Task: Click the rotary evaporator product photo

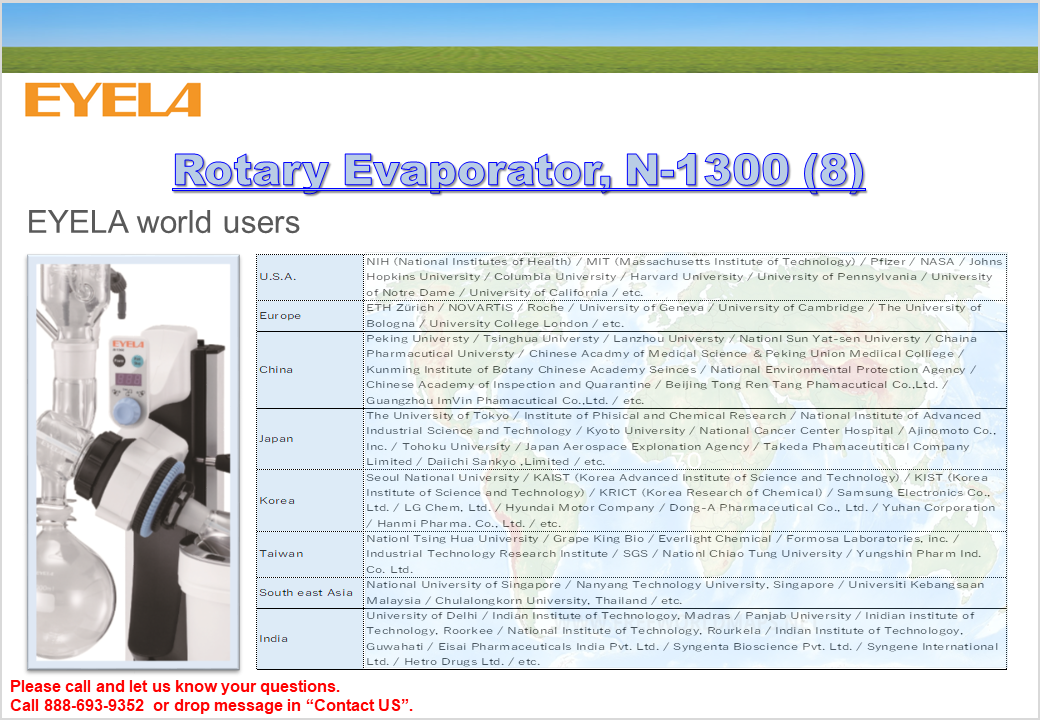Action: coord(133,462)
